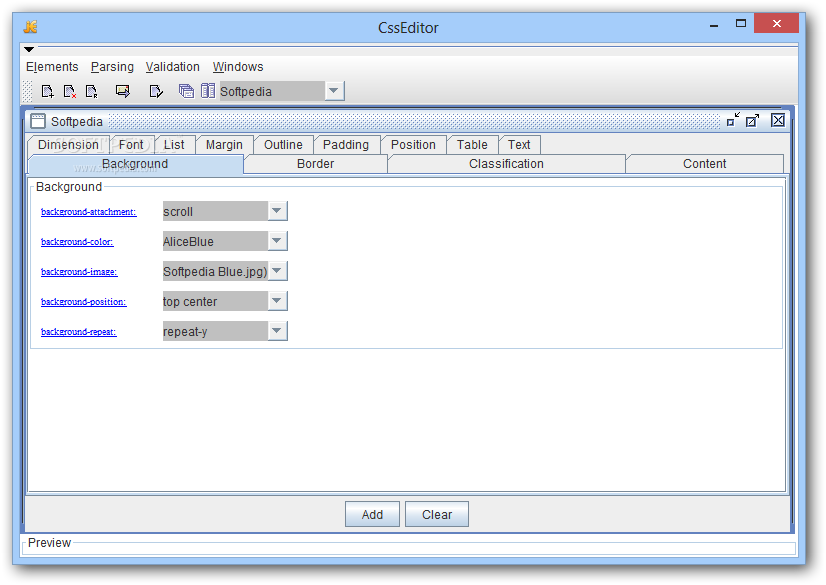Switch to the Border tab
The image size is (826, 585).
[x=316, y=164]
